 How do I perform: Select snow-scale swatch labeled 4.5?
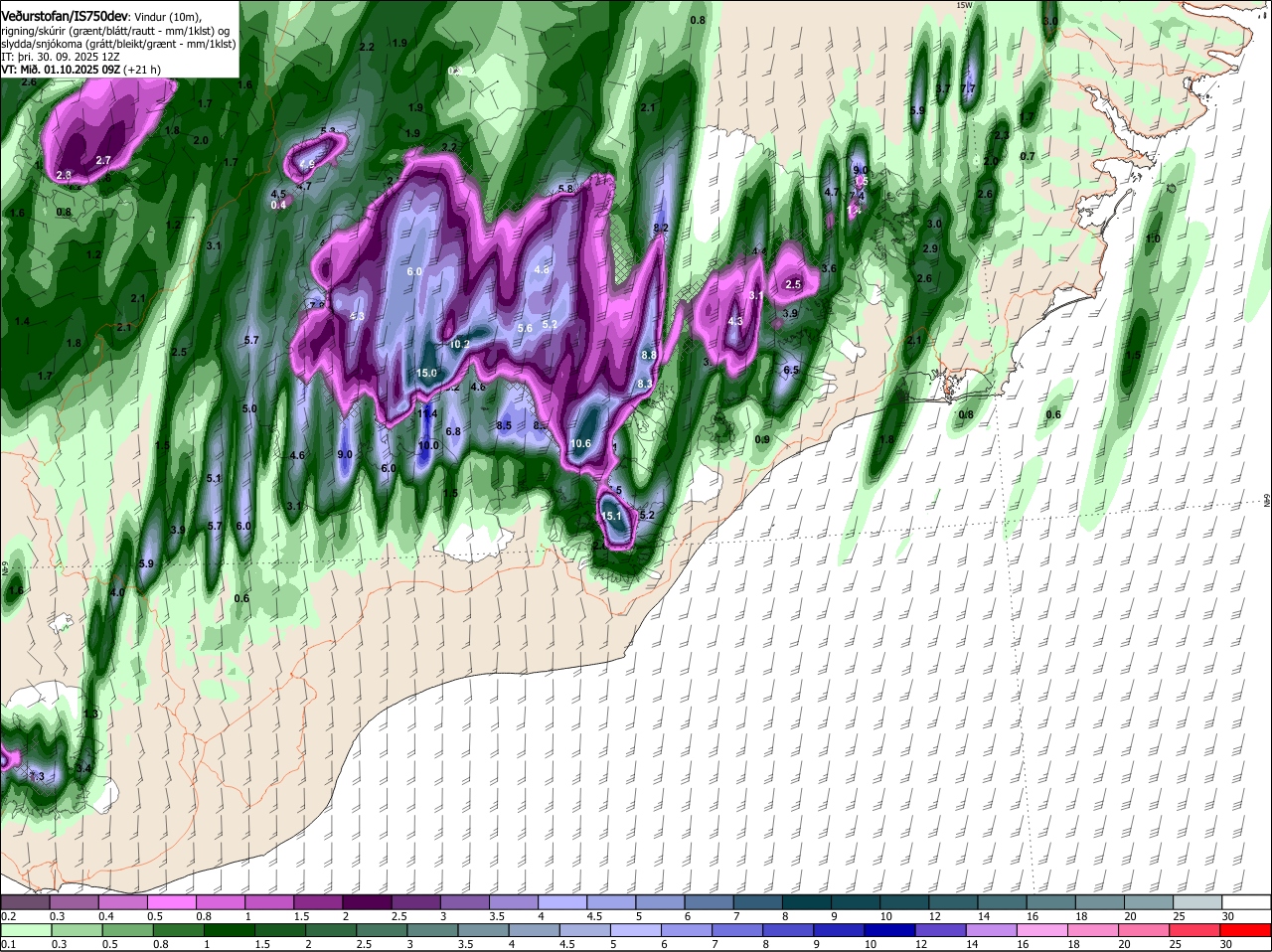point(611,902)
